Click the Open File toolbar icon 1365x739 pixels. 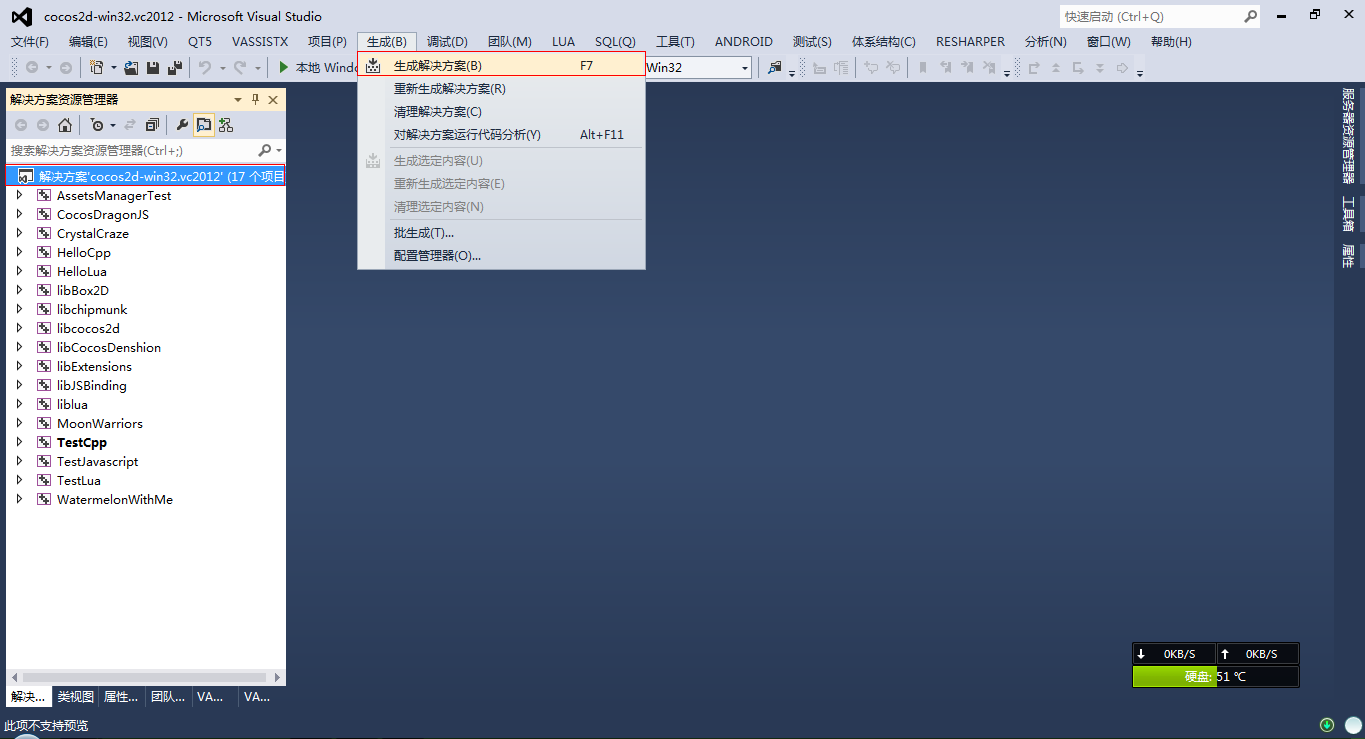tap(130, 67)
